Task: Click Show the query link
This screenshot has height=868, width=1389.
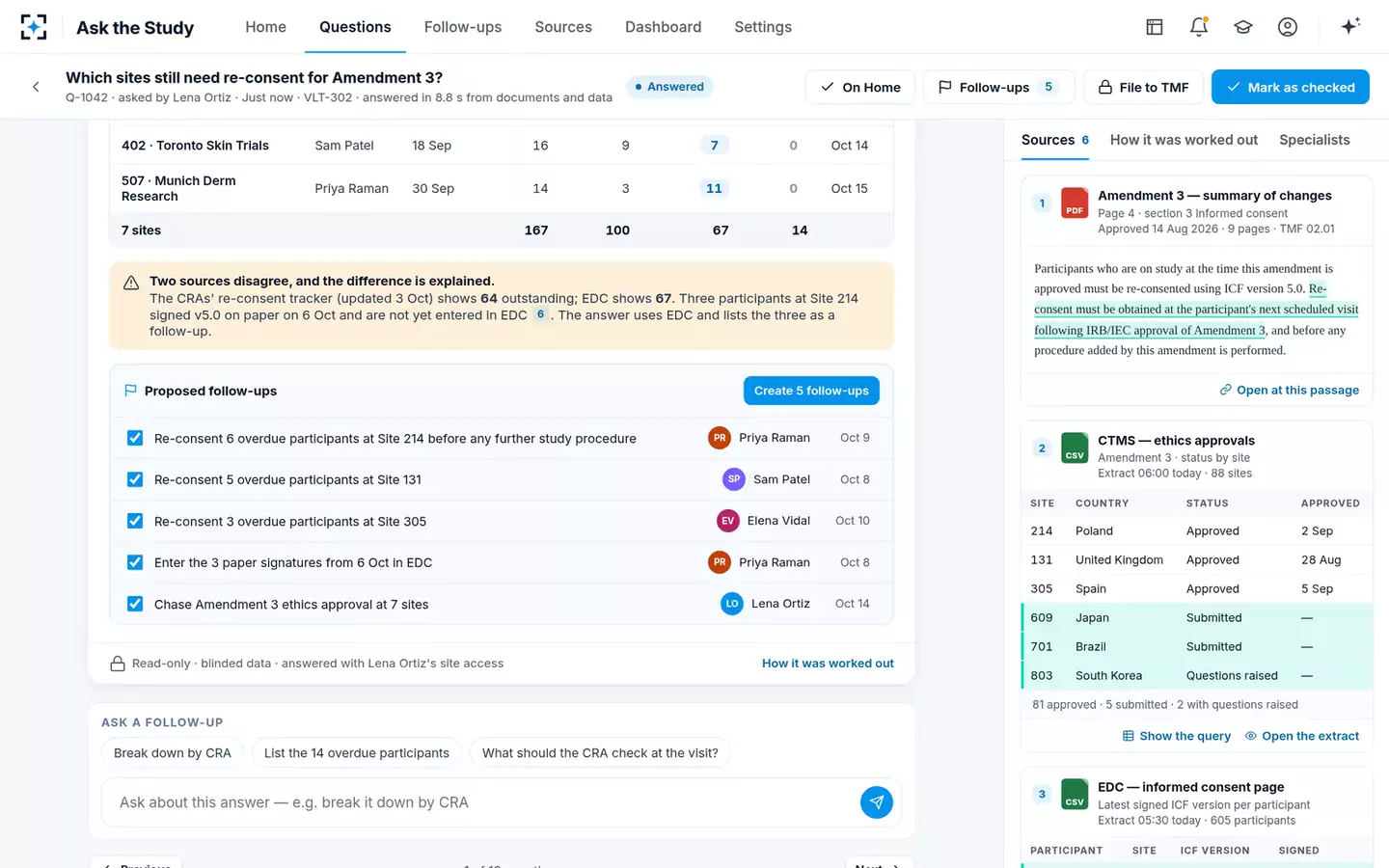Action: coord(1177,736)
